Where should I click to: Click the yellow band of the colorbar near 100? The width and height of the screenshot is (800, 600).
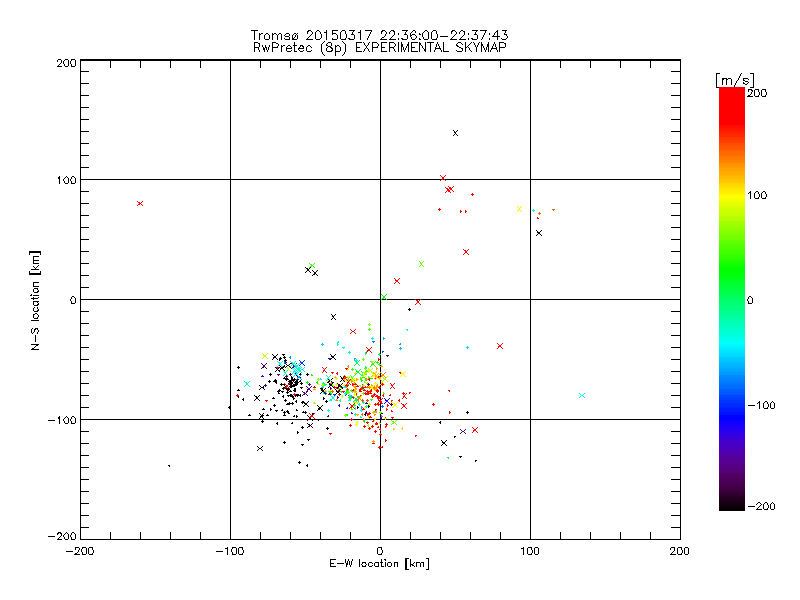coord(732,195)
